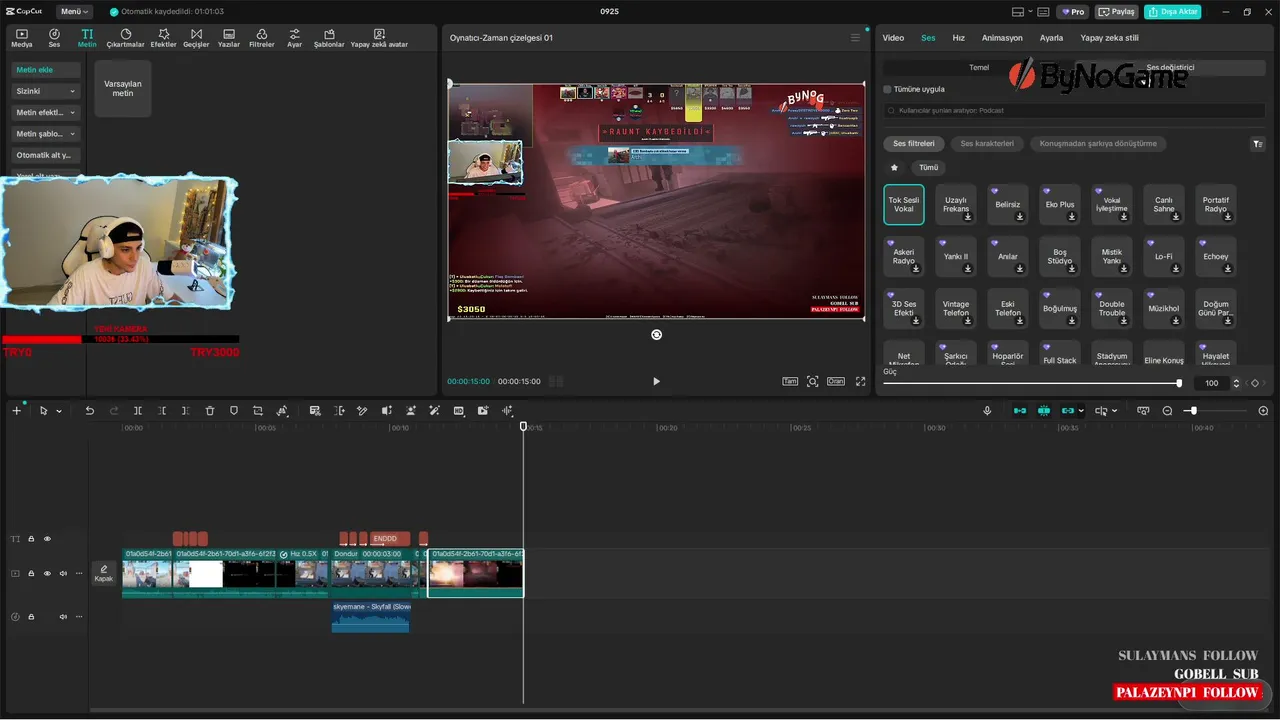Open the Hız tab in properties panel
Screen dimensions: 1280x720
(958, 38)
